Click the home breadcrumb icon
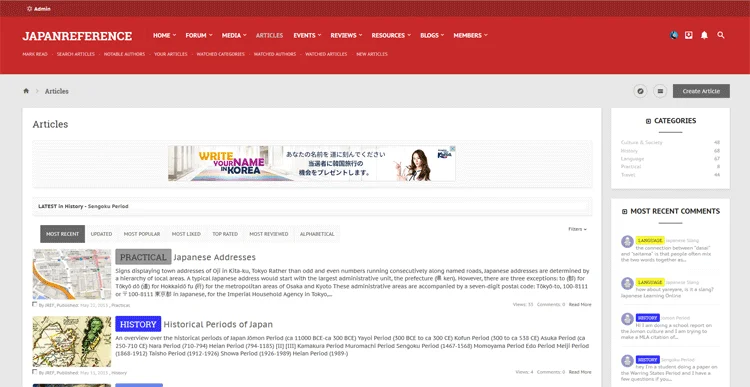Screen dimensions: 750x387 click(x=26, y=91)
